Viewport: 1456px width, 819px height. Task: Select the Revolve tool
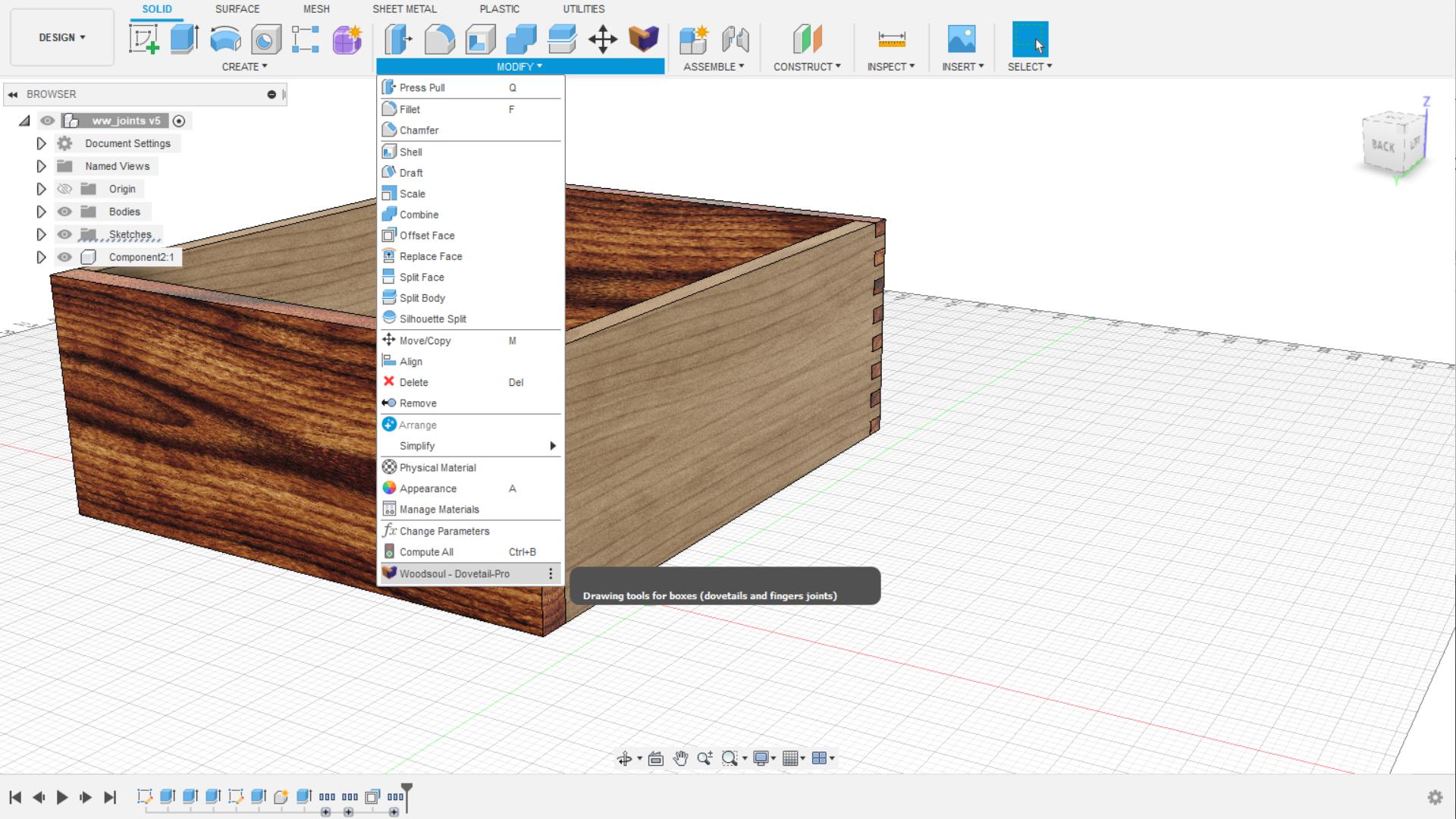click(224, 39)
